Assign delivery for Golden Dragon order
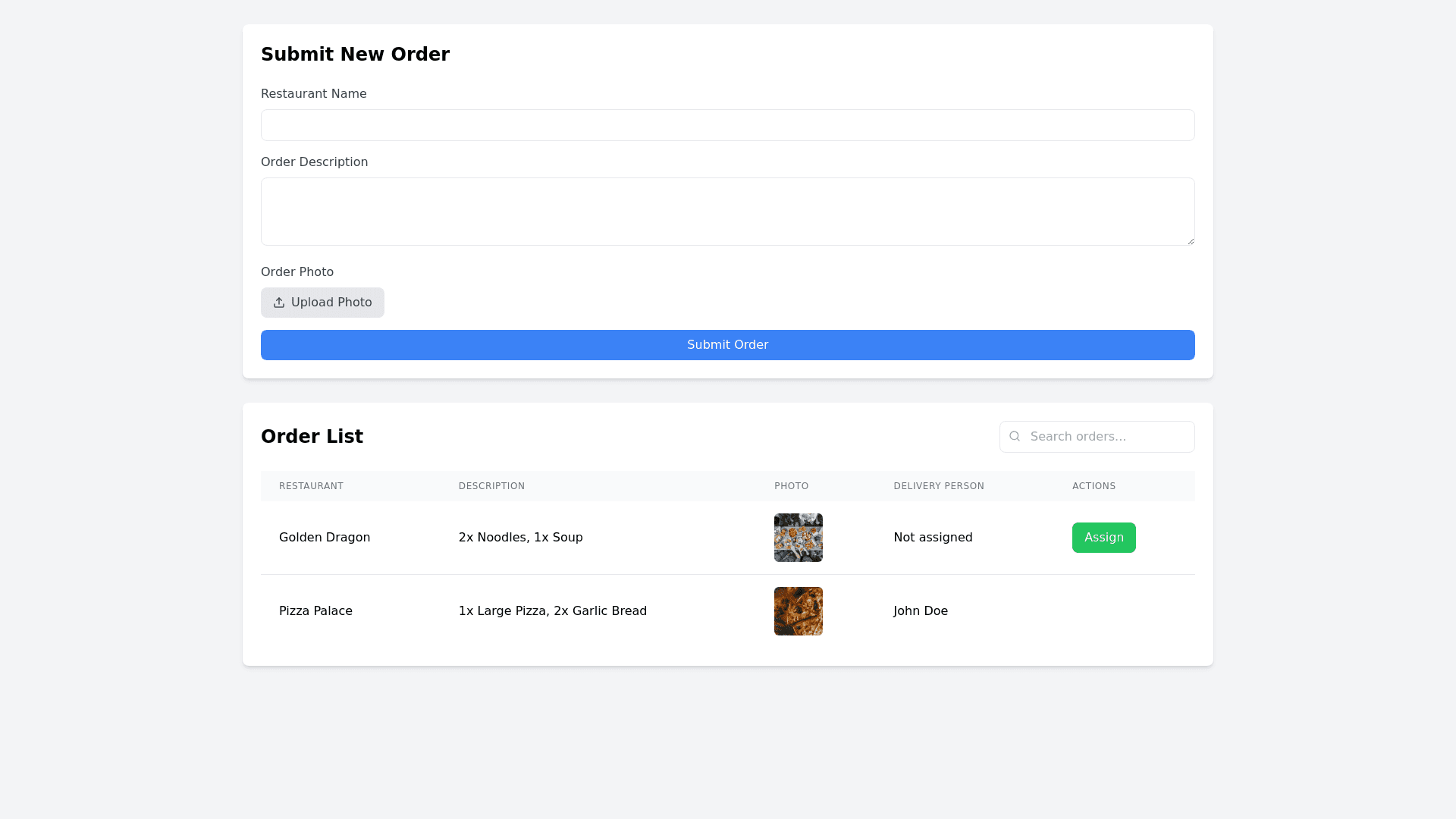The image size is (1456, 819). [1103, 538]
